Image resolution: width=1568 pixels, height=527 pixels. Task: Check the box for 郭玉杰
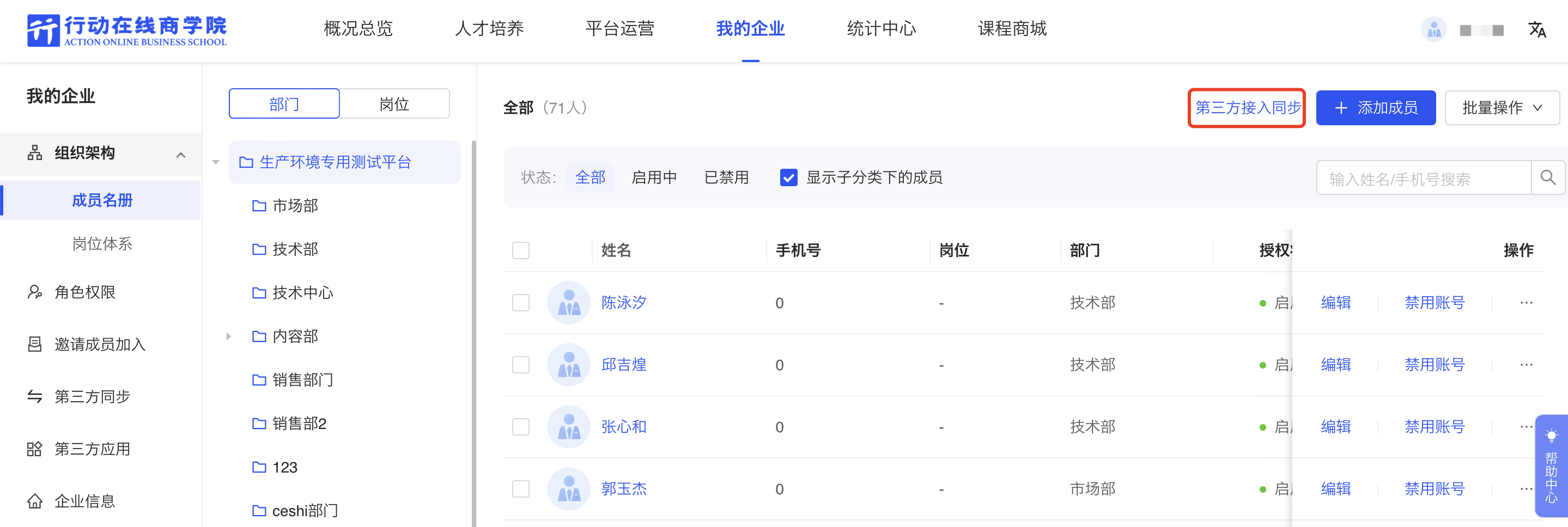[x=520, y=489]
